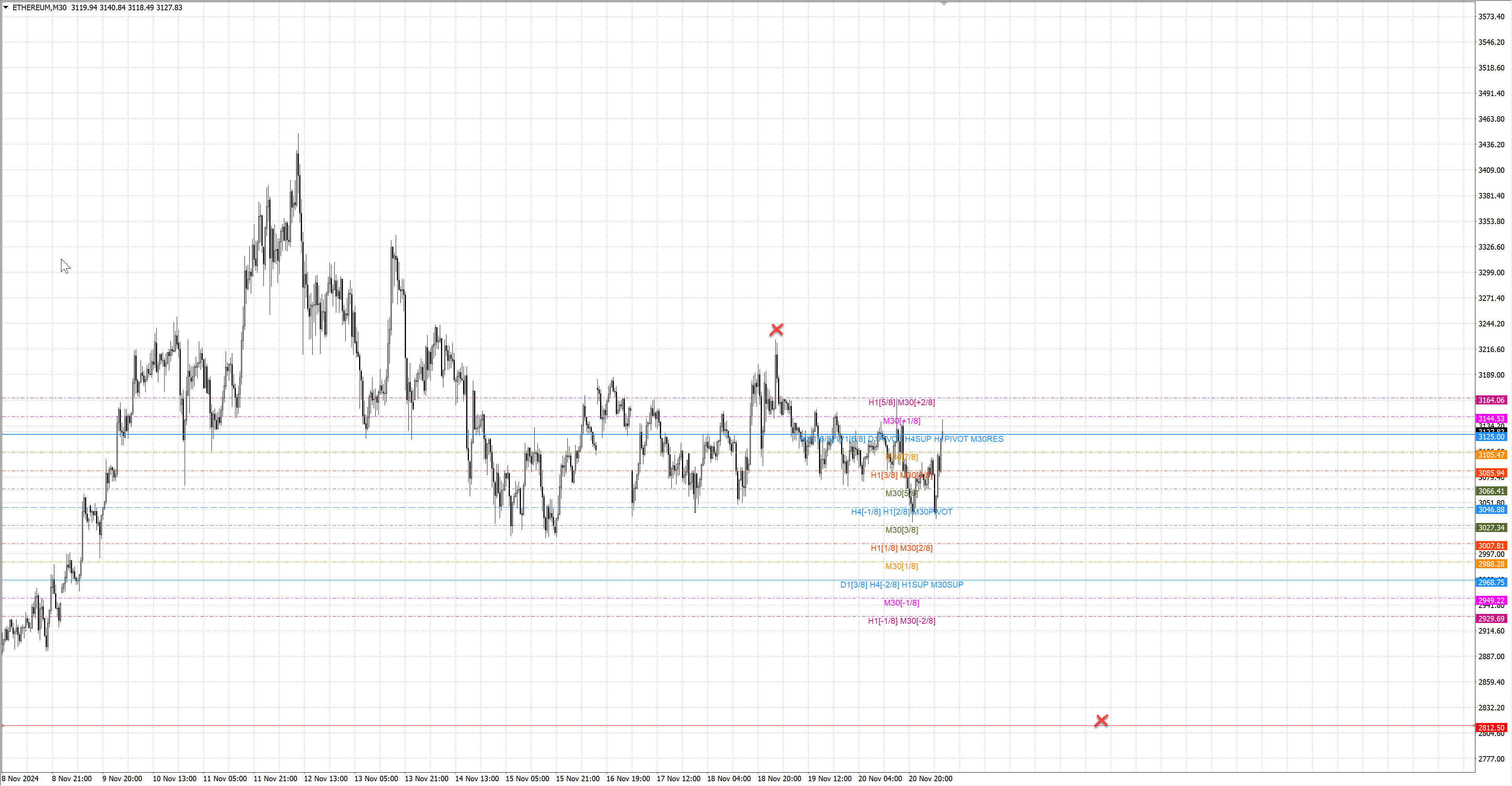
Task: Click the magenta 3144.53 price label
Action: click(1491, 419)
